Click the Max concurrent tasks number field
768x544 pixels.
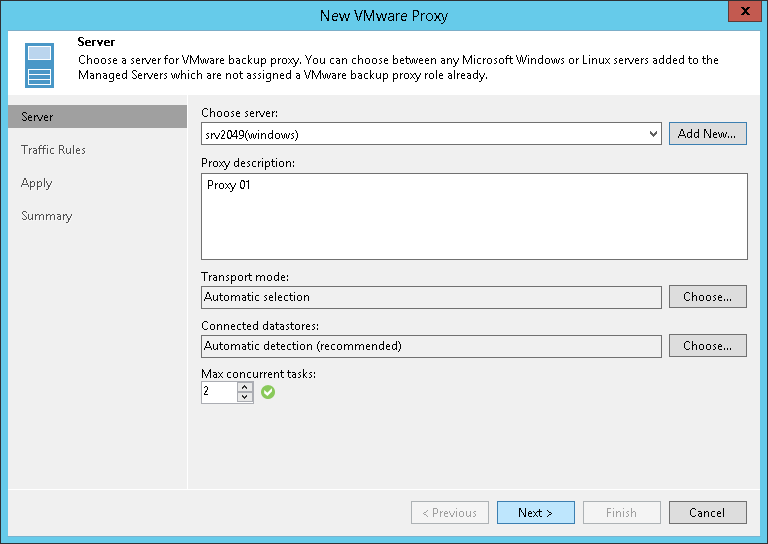click(218, 392)
